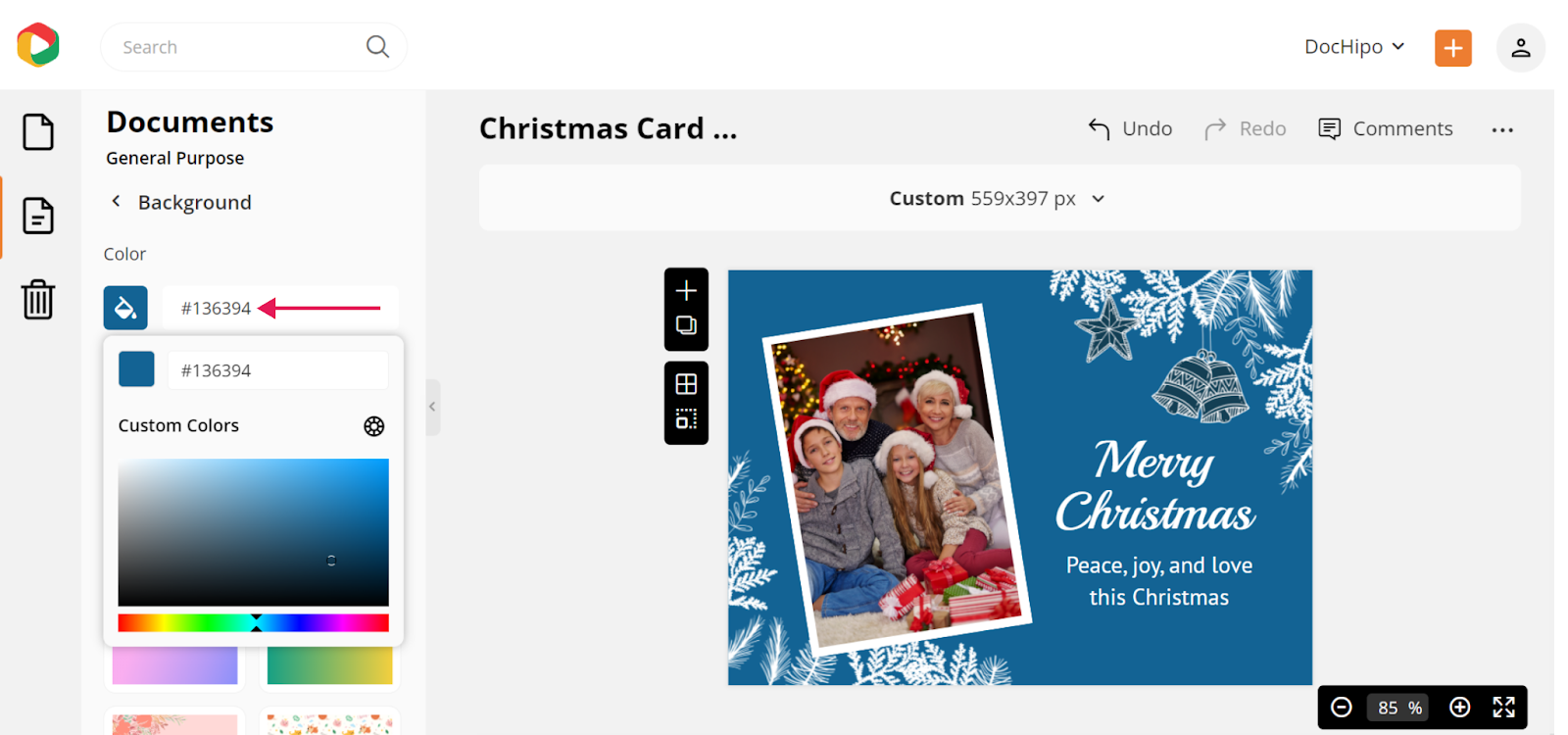Open the trash bin in sidebar
The width and height of the screenshot is (1568, 735).
click(38, 299)
